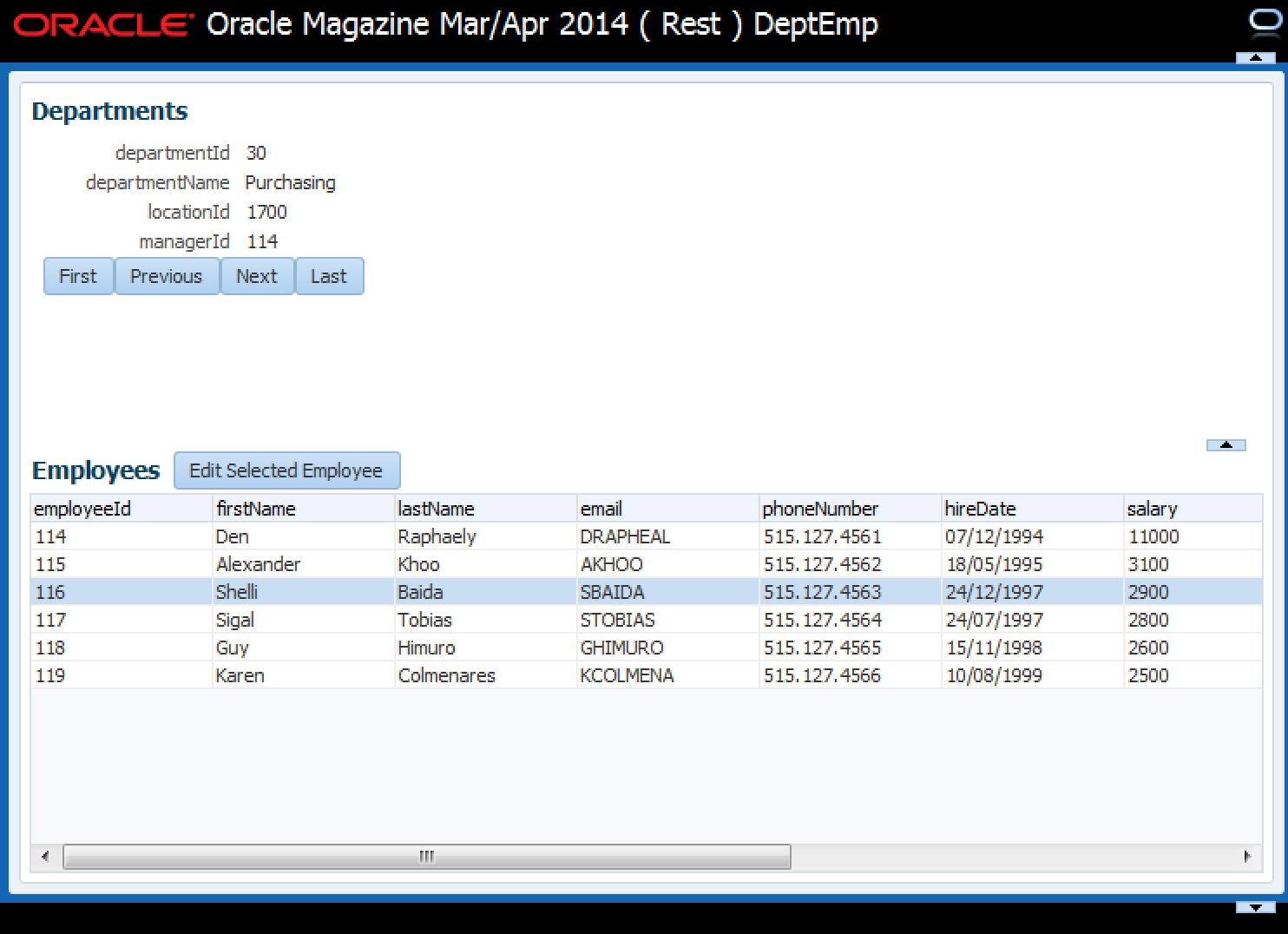Jump to the Last department

[329, 276]
